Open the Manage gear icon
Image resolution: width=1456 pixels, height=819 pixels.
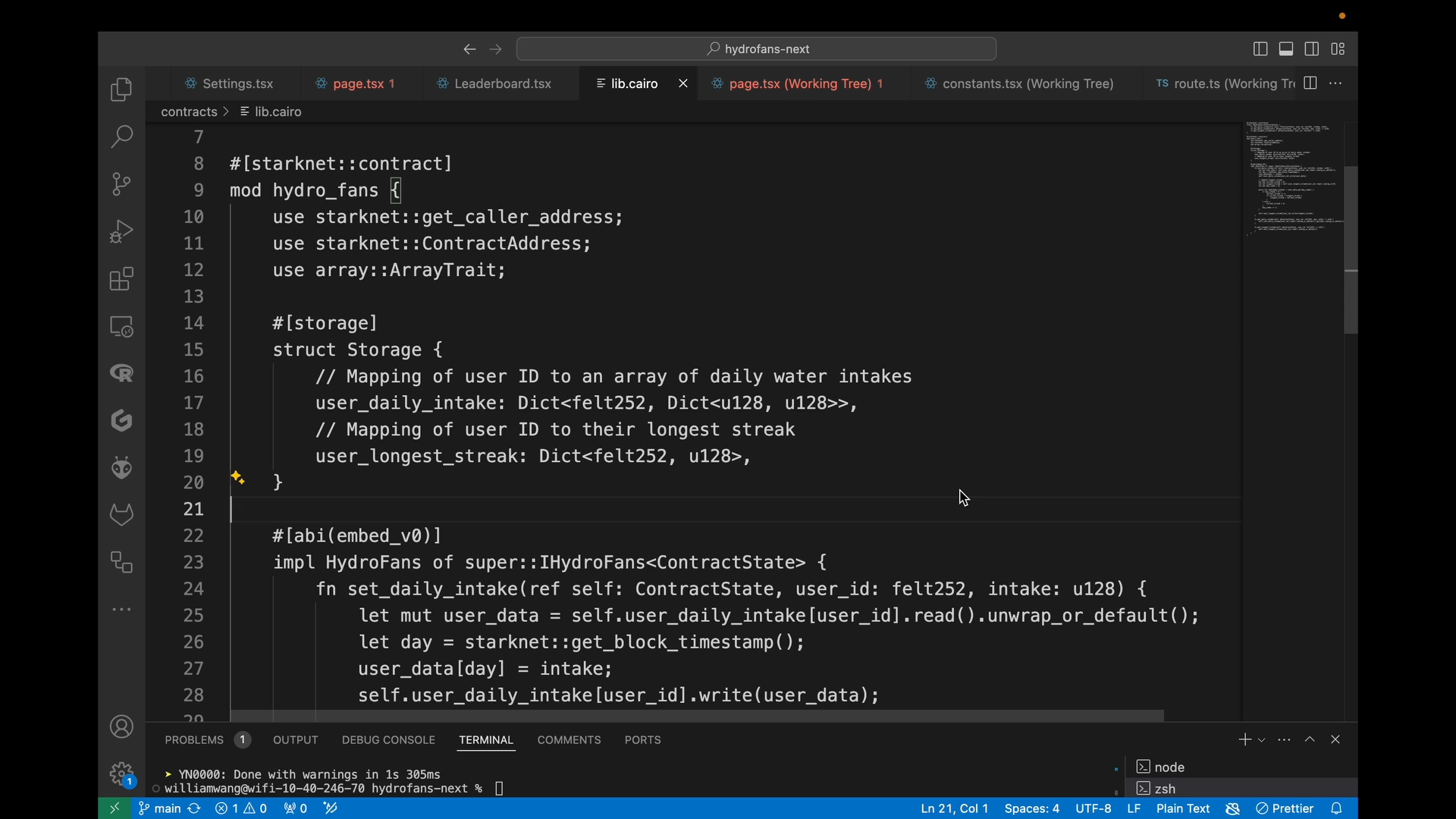121,774
